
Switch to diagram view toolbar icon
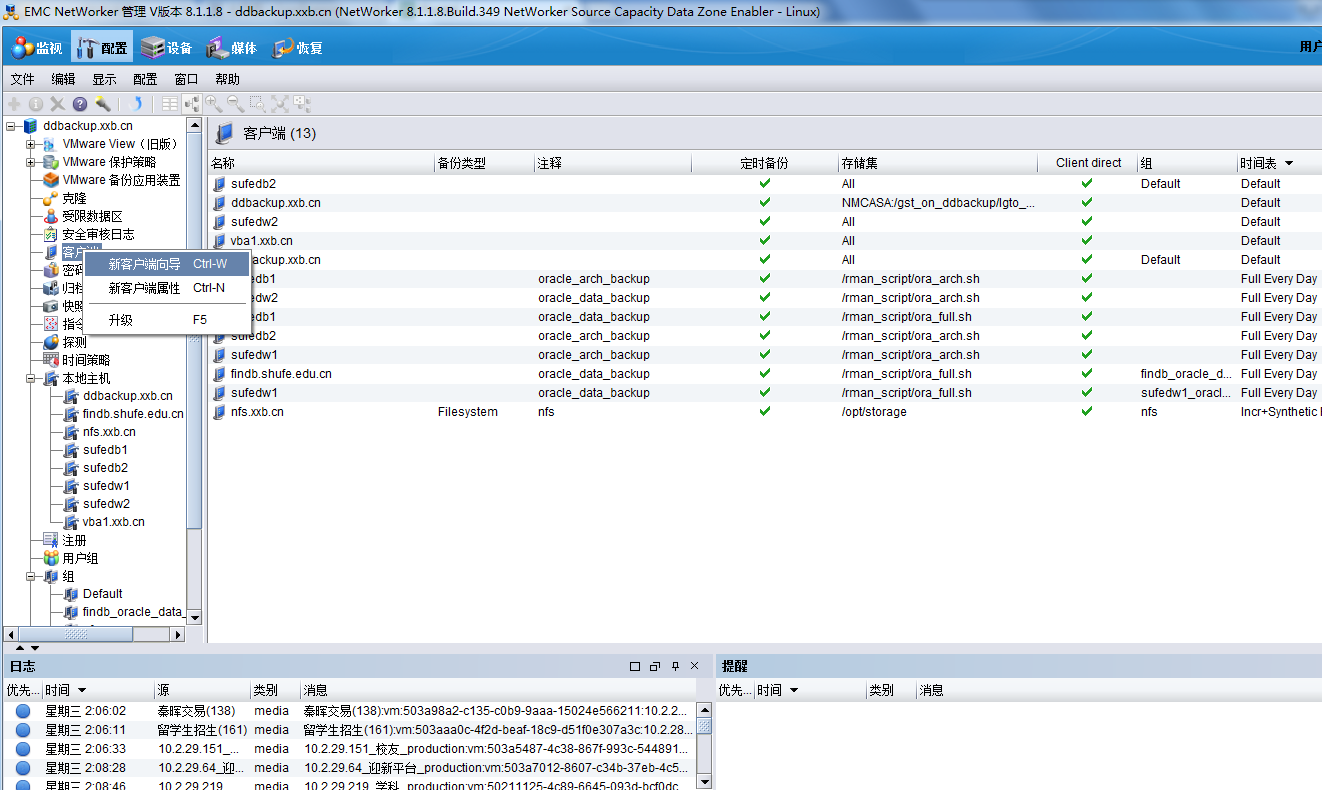[191, 103]
